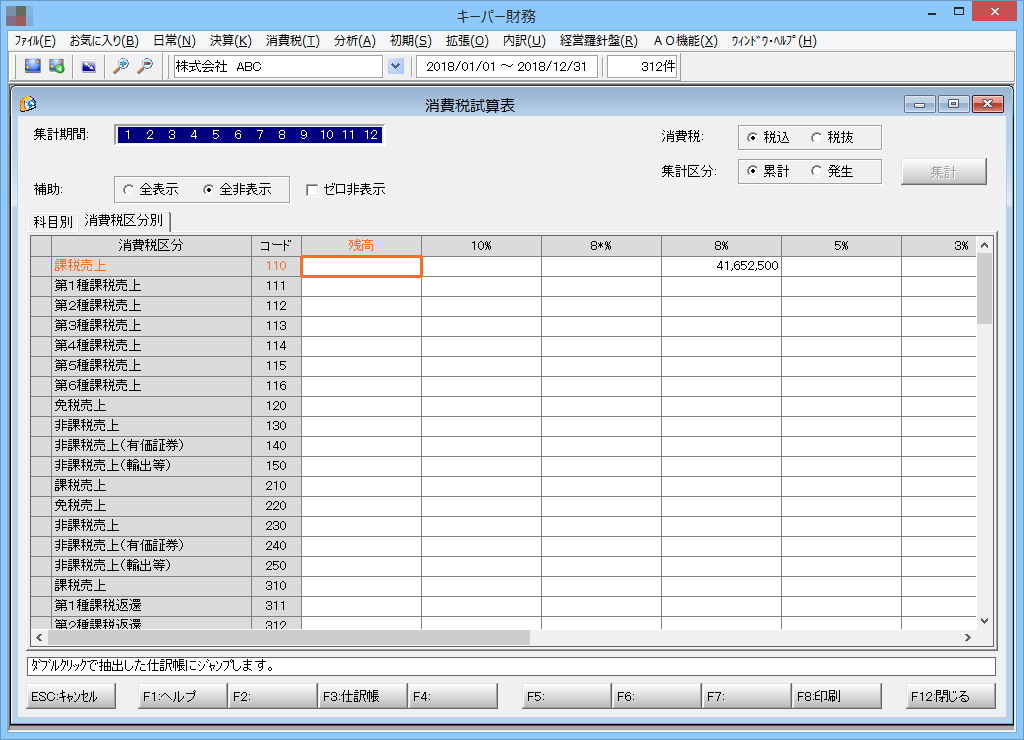
Task: Click the zoom out magnifier icon
Action: point(145,66)
